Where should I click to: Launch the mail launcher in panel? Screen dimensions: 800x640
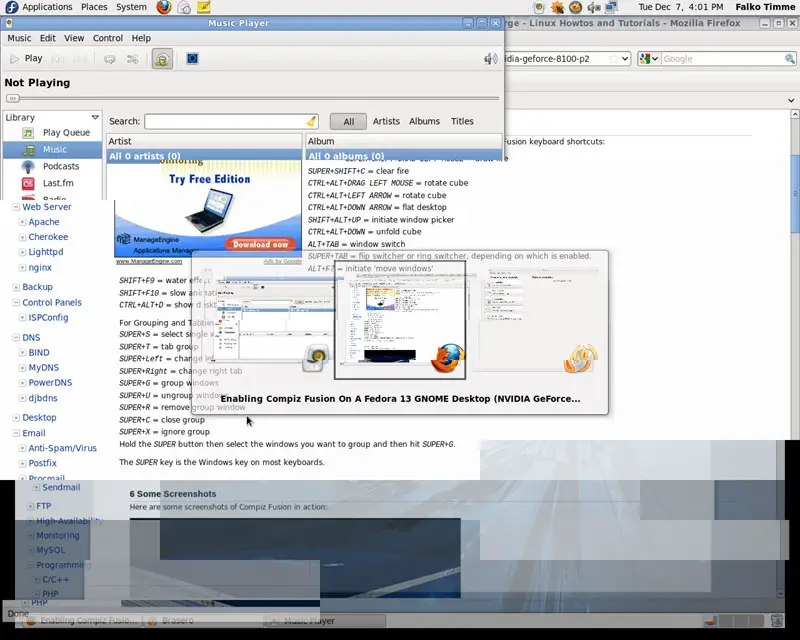pos(184,7)
